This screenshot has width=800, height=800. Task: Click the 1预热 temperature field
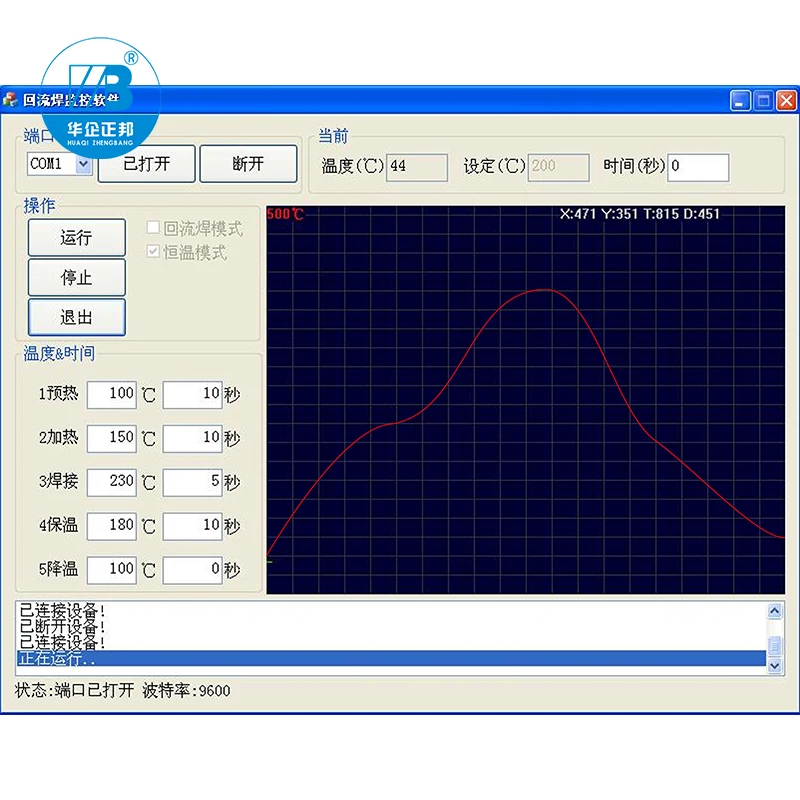point(111,394)
